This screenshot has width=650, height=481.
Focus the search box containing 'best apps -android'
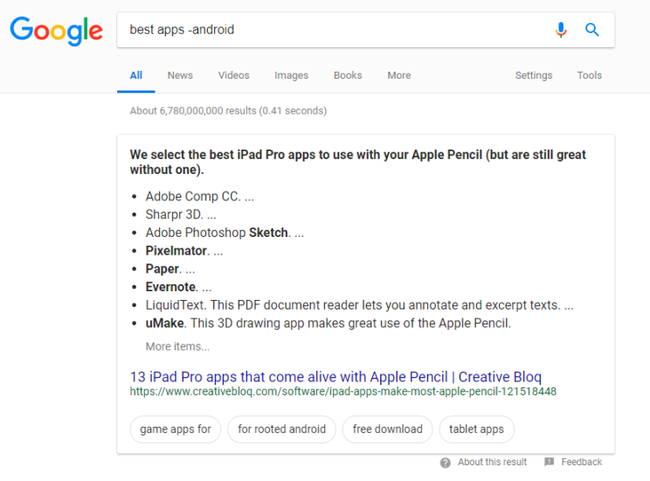[x=336, y=30]
